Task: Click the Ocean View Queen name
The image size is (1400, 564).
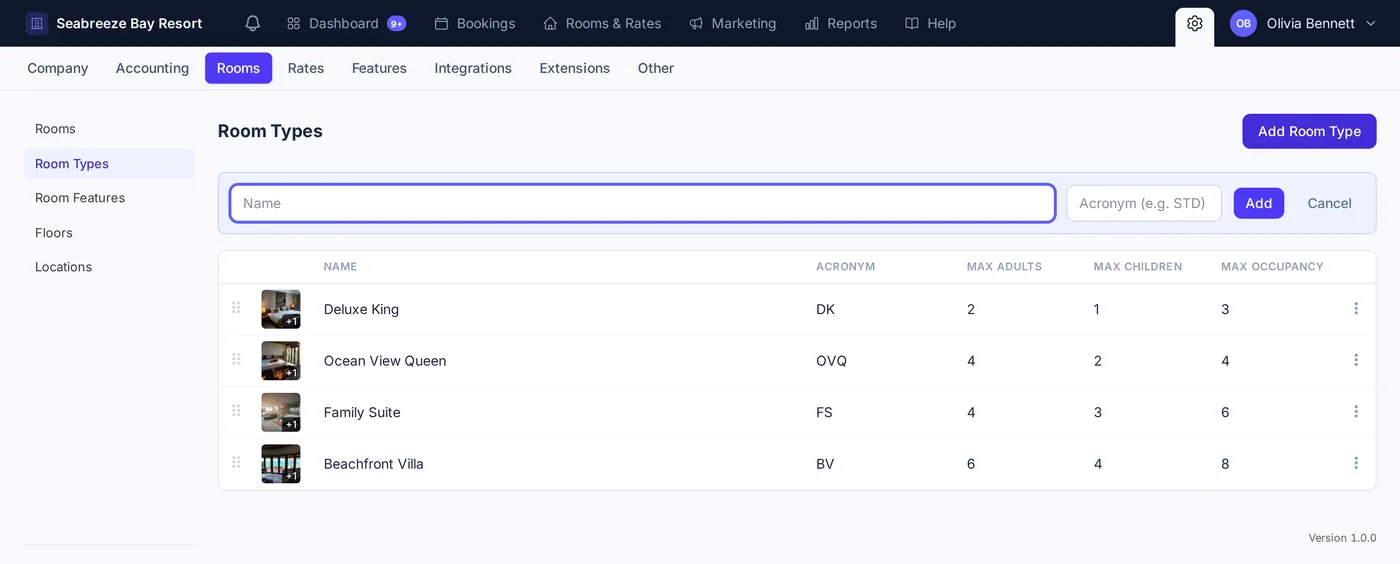Action: [x=385, y=361]
